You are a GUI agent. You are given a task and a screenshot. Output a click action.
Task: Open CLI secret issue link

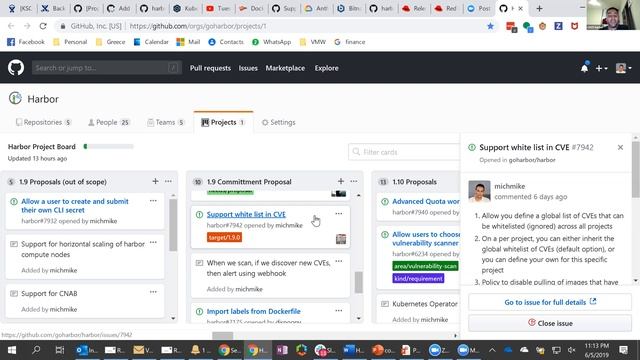coord(75,205)
